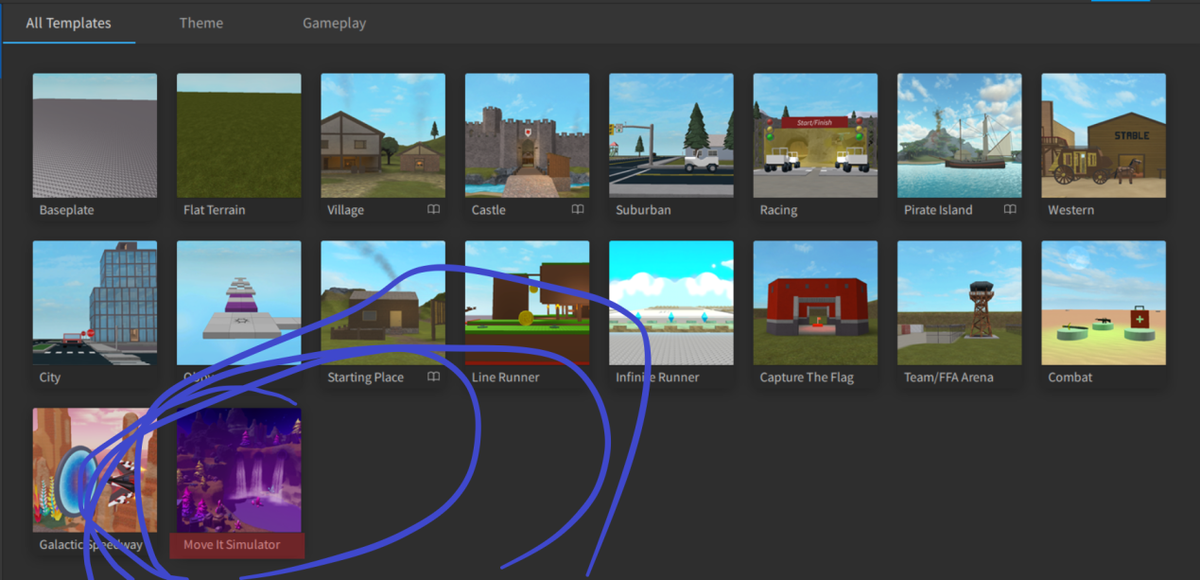Image resolution: width=1200 pixels, height=580 pixels.
Task: Switch to the All Templates tab
Action: (x=68, y=23)
